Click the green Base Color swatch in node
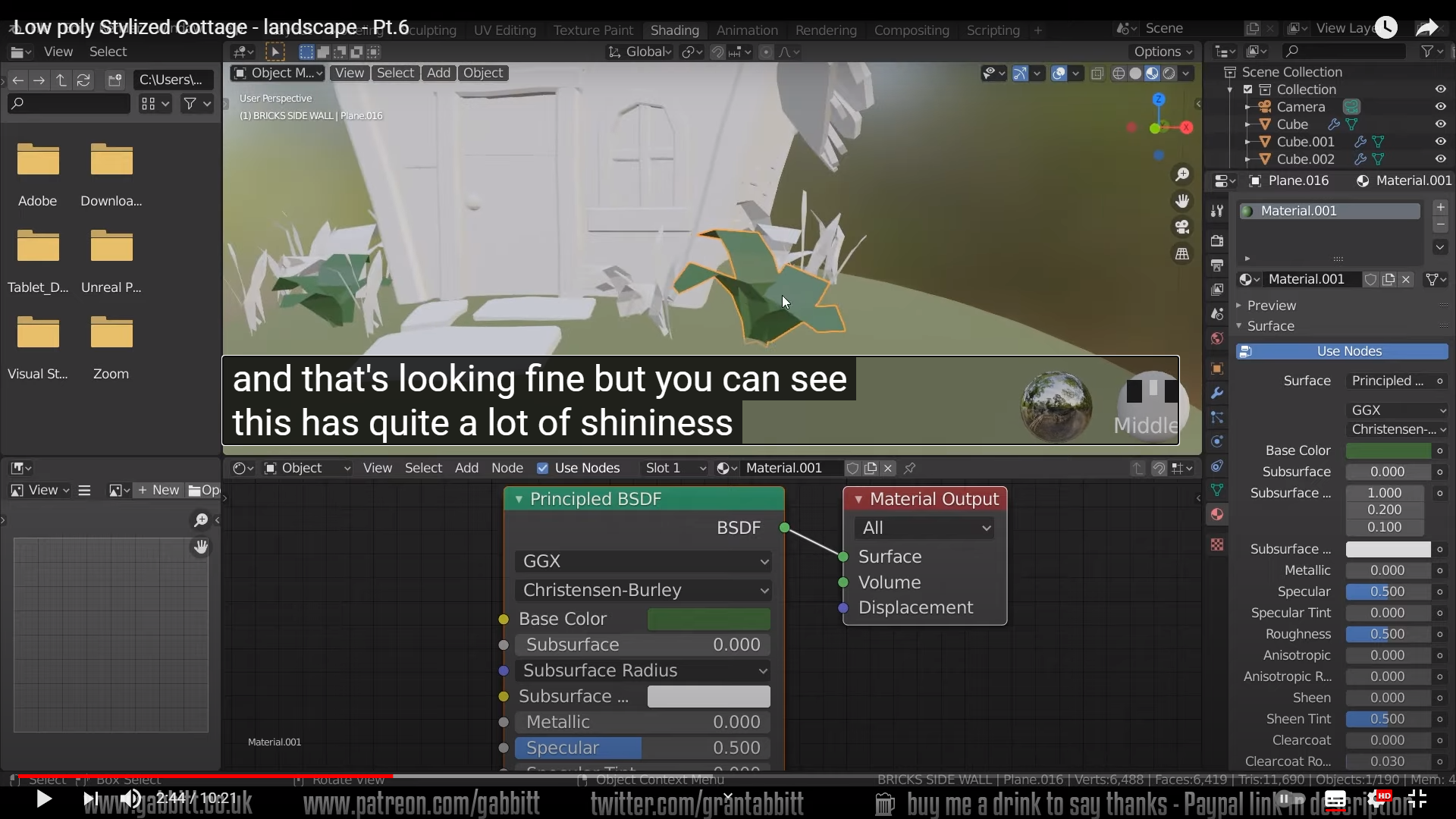1456x819 pixels. pos(708,619)
